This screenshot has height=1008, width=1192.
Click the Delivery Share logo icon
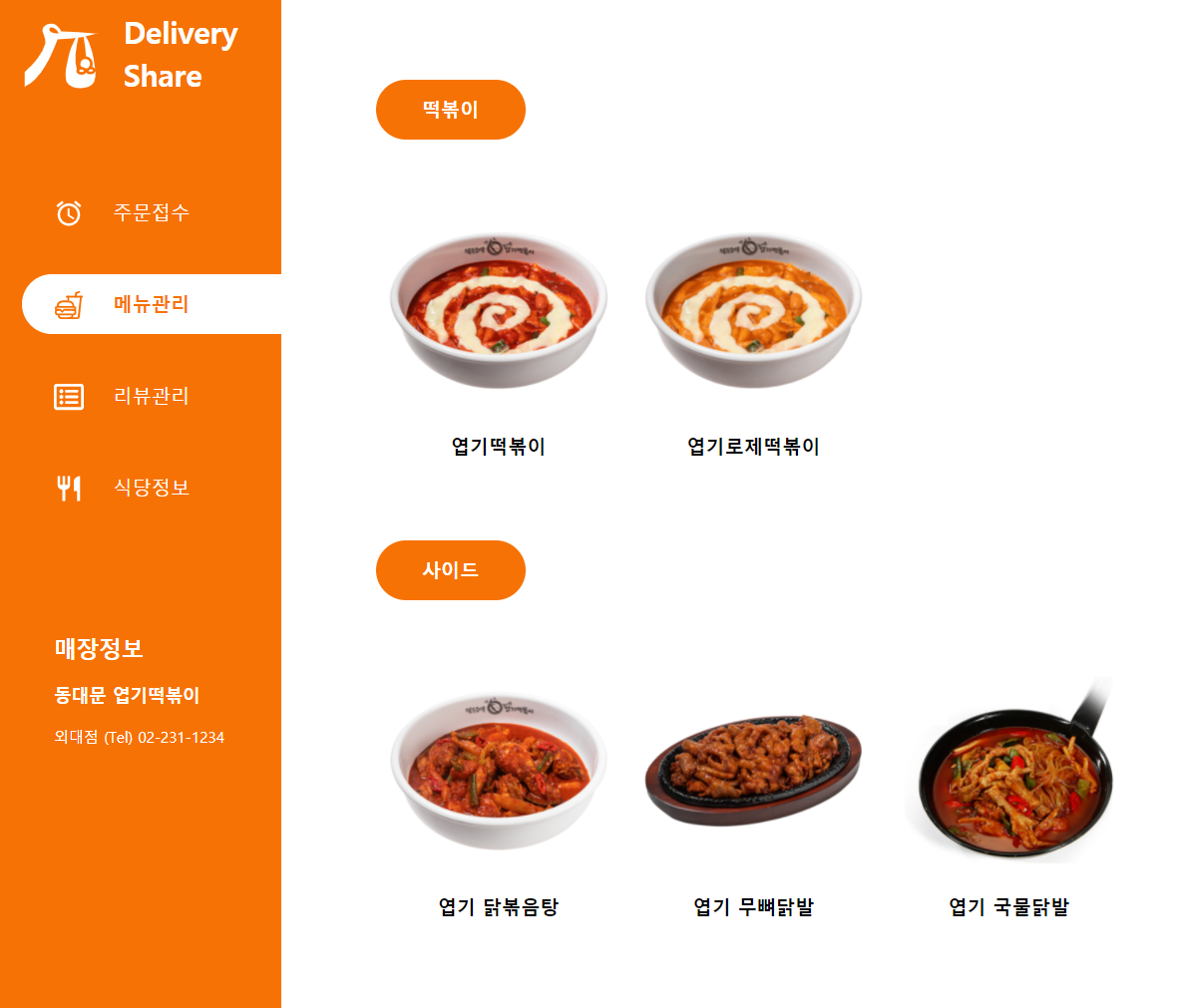click(61, 56)
